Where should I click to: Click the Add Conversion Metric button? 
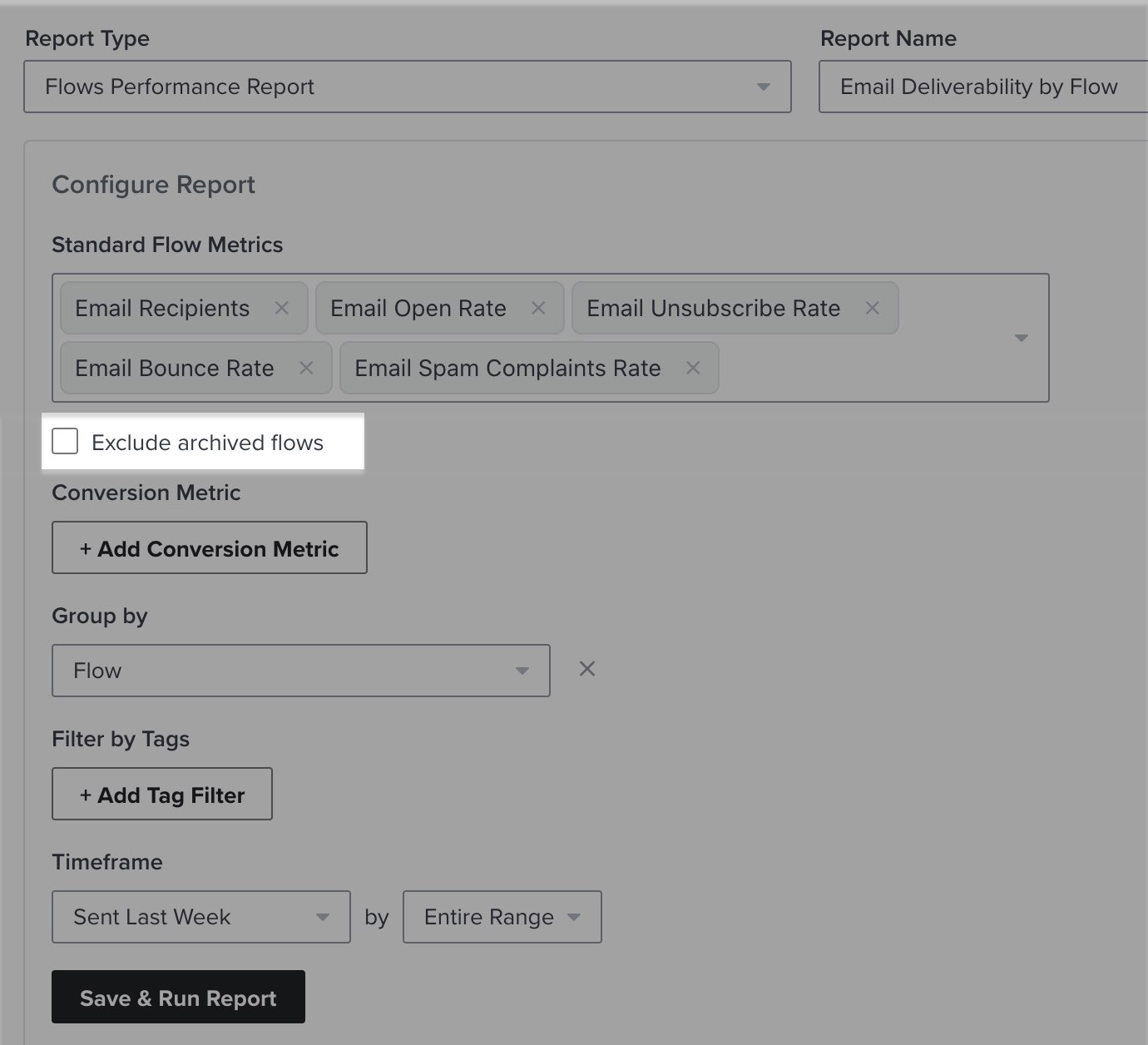209,547
